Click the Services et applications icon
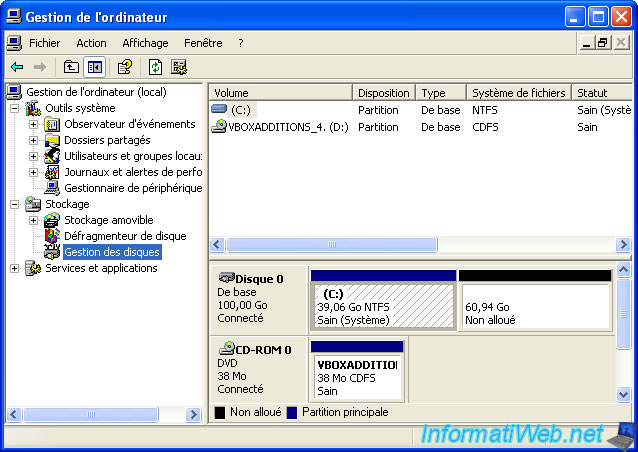The image size is (638, 452). coord(33,268)
